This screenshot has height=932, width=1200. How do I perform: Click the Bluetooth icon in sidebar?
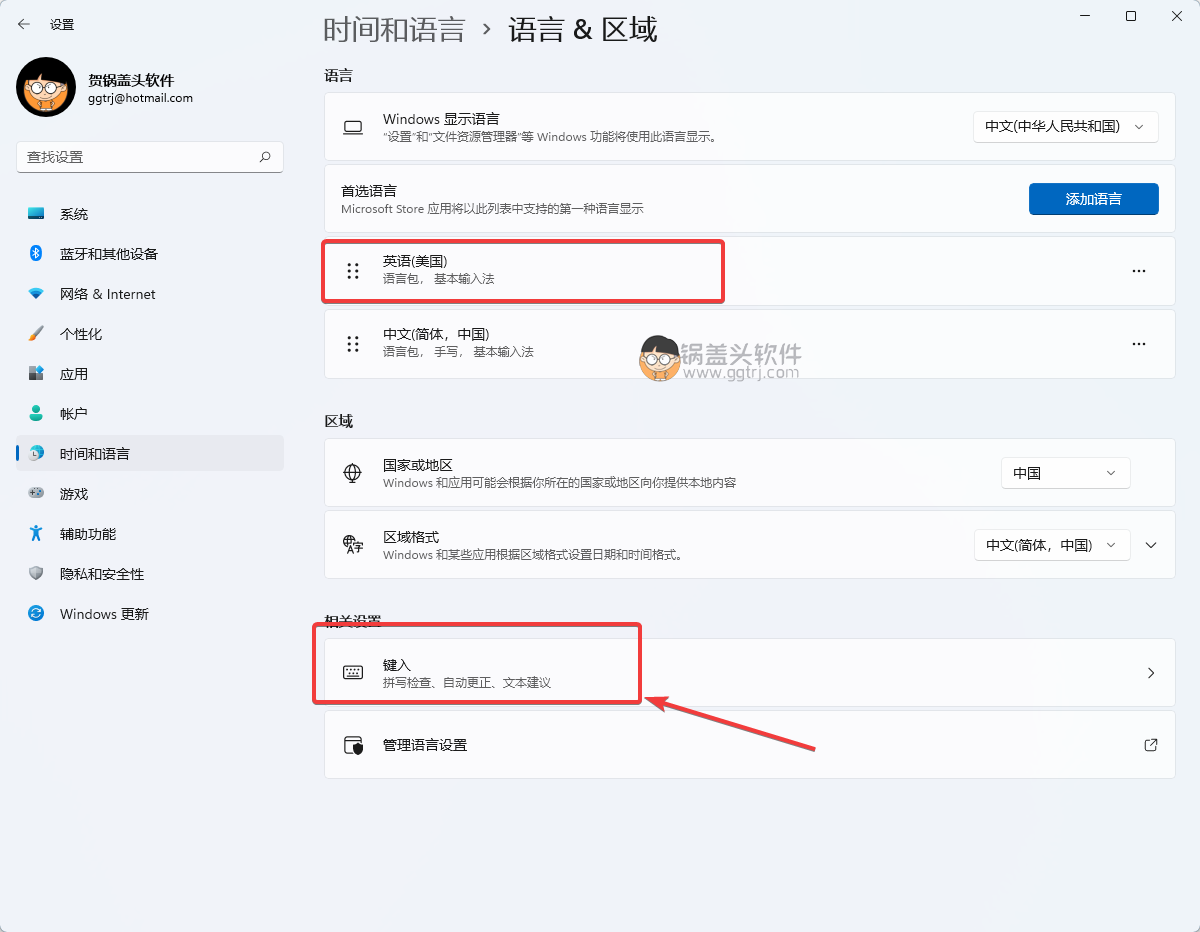pyautogui.click(x=36, y=254)
